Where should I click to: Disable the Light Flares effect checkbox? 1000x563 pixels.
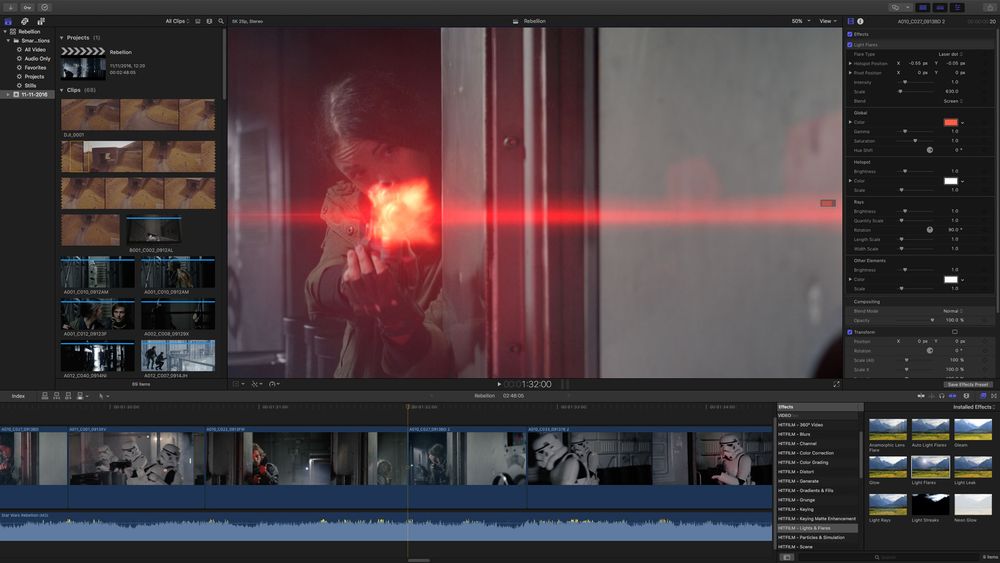[x=849, y=45]
